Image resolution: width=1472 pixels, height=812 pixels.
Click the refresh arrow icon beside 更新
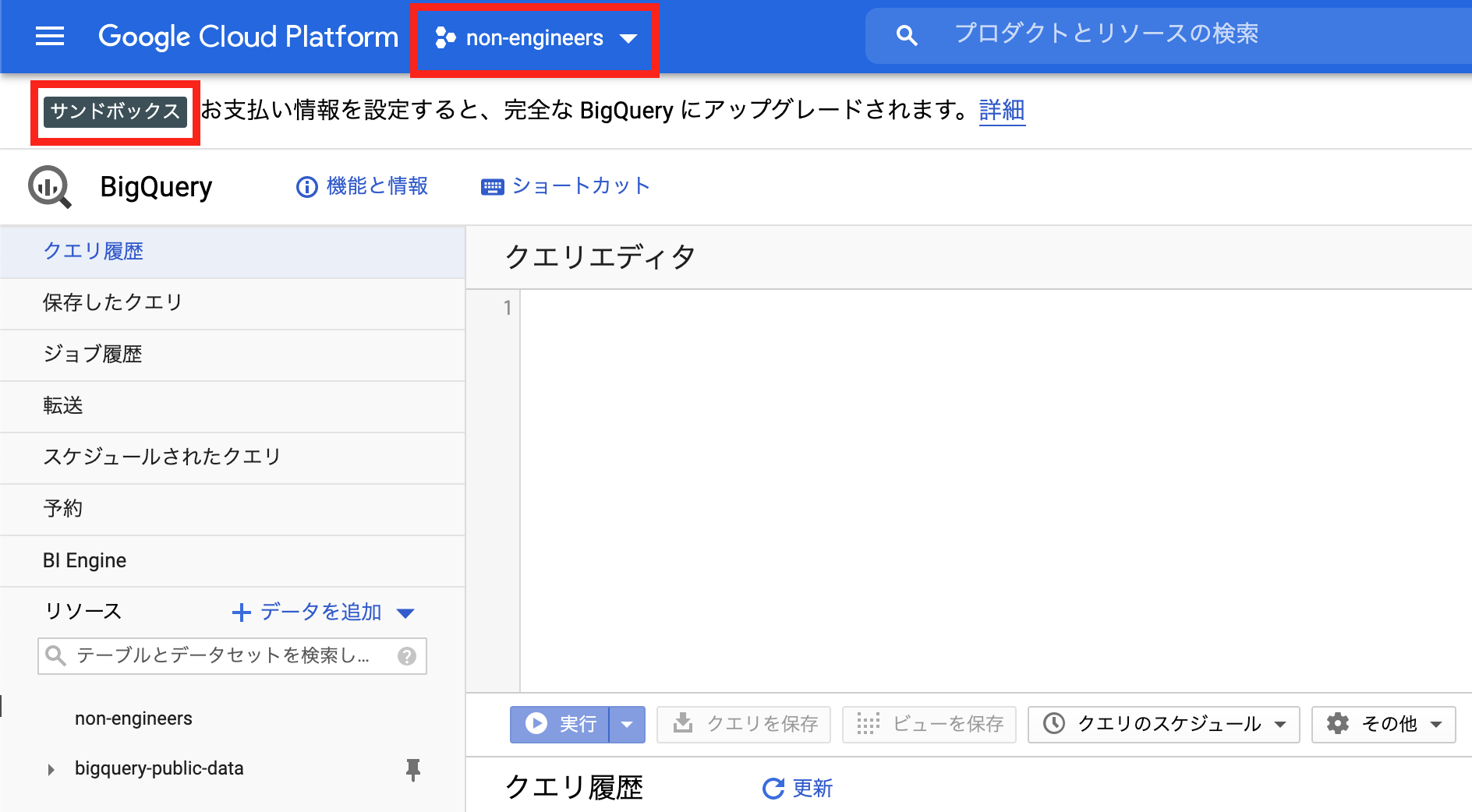pos(773,789)
